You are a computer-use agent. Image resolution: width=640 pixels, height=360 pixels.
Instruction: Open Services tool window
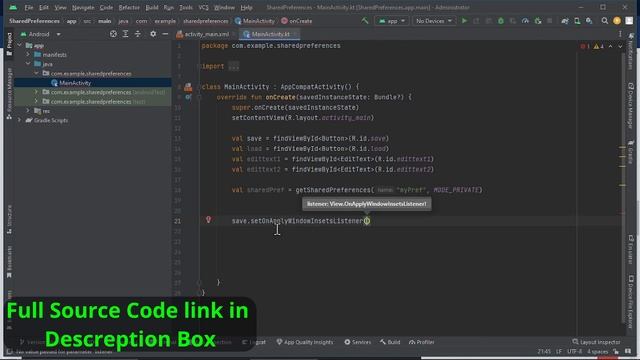(x=358, y=342)
